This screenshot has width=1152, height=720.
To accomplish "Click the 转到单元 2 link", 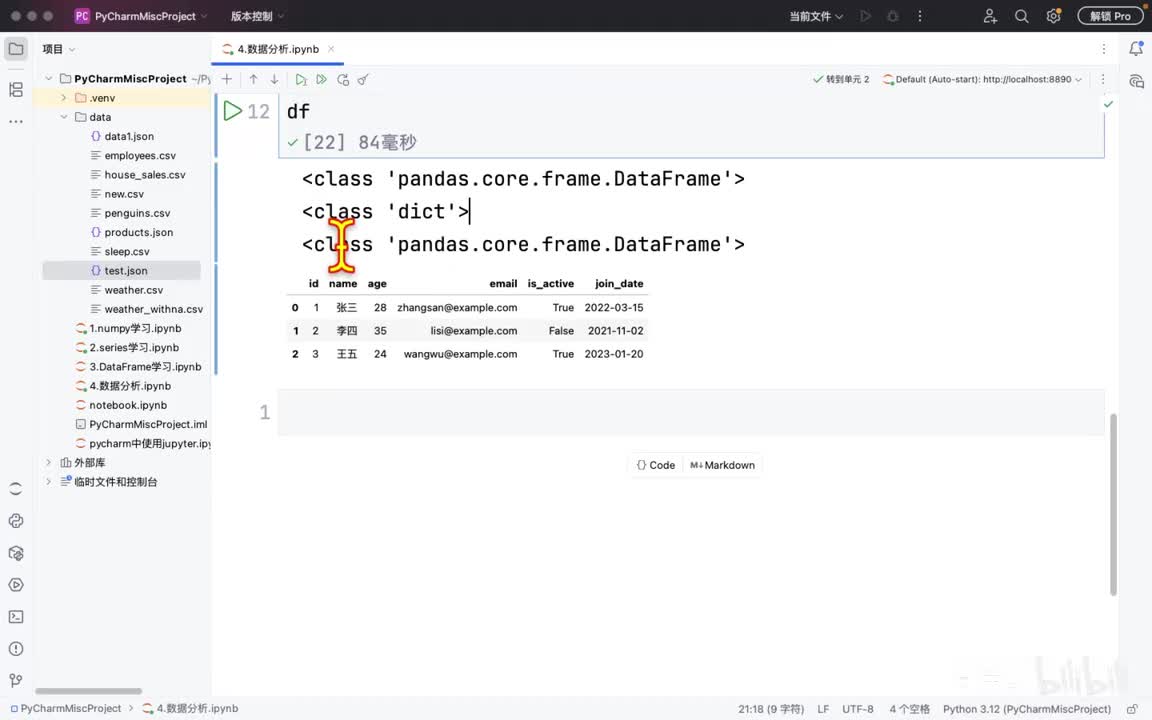I will [841, 79].
